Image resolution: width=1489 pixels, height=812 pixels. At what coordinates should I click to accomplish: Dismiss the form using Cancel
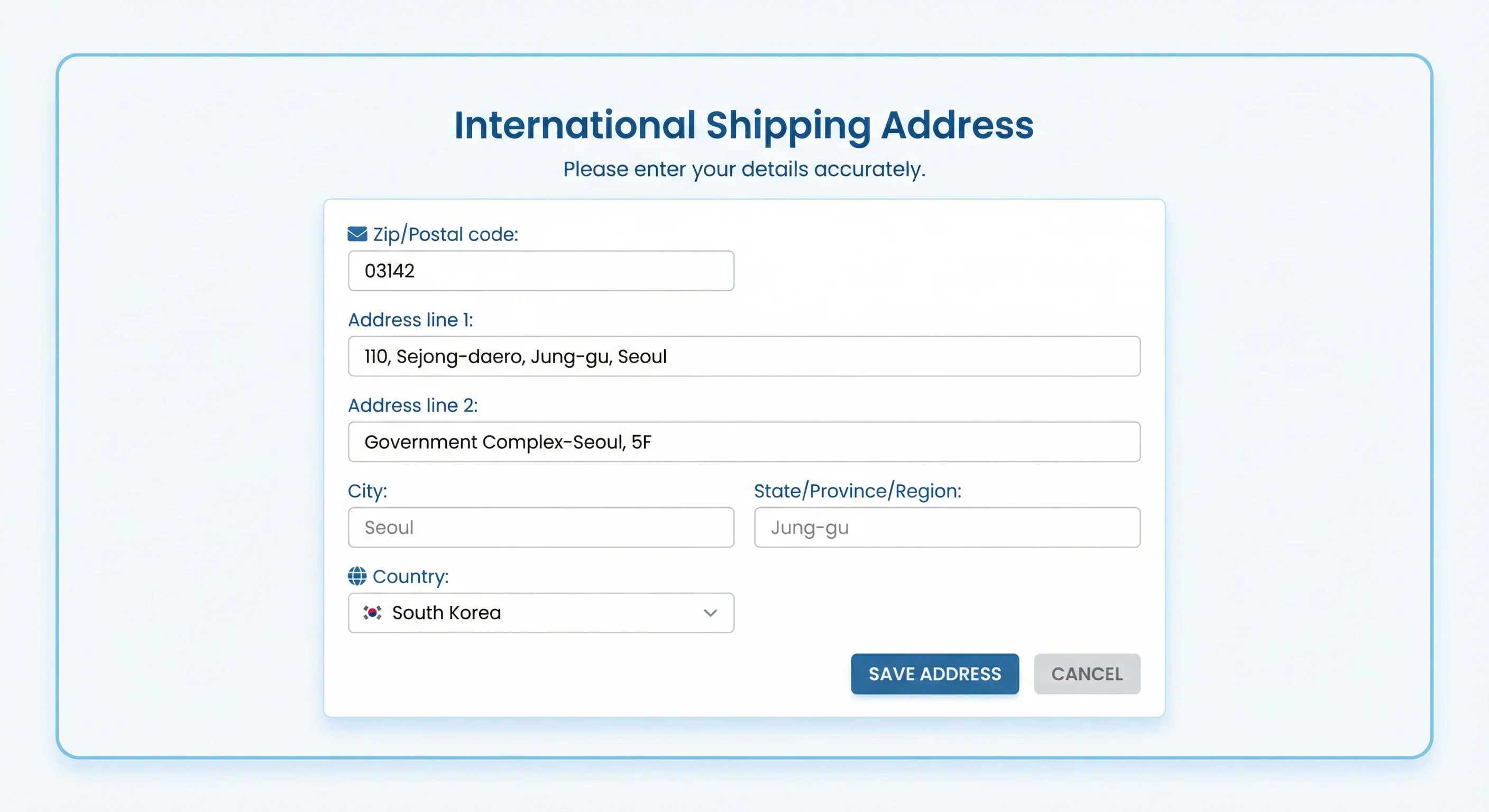1087,674
